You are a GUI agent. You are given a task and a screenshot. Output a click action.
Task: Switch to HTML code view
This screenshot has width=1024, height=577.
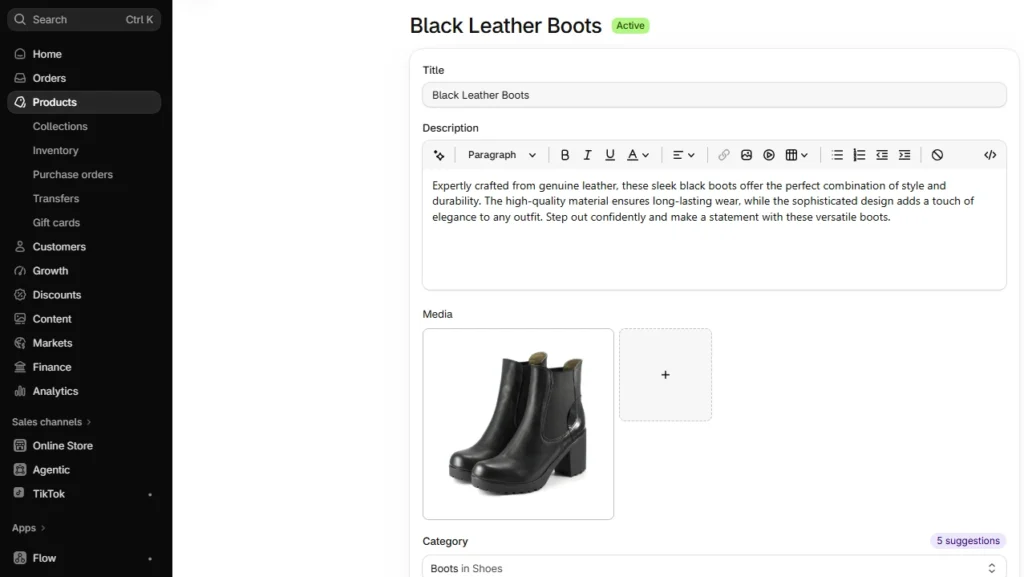click(x=990, y=155)
